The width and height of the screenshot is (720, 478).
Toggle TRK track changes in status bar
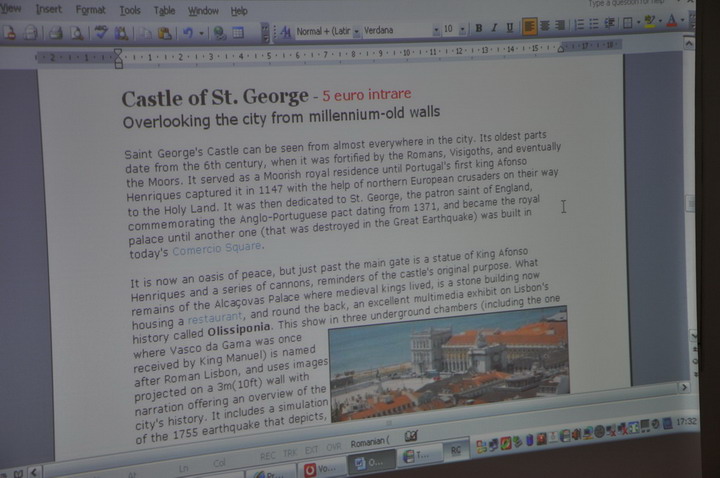(290, 453)
